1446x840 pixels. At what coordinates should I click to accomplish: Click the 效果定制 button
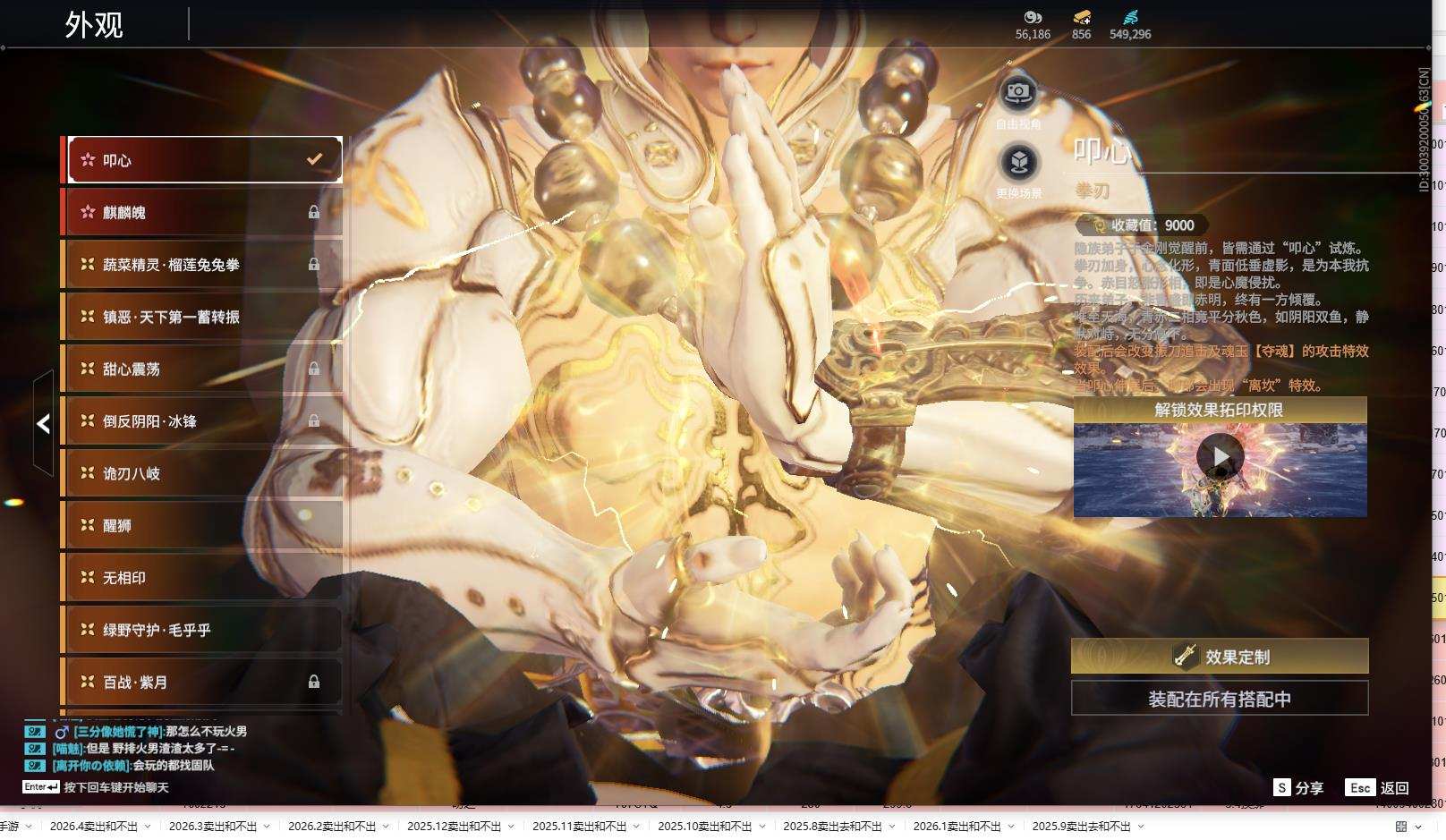tap(1220, 656)
